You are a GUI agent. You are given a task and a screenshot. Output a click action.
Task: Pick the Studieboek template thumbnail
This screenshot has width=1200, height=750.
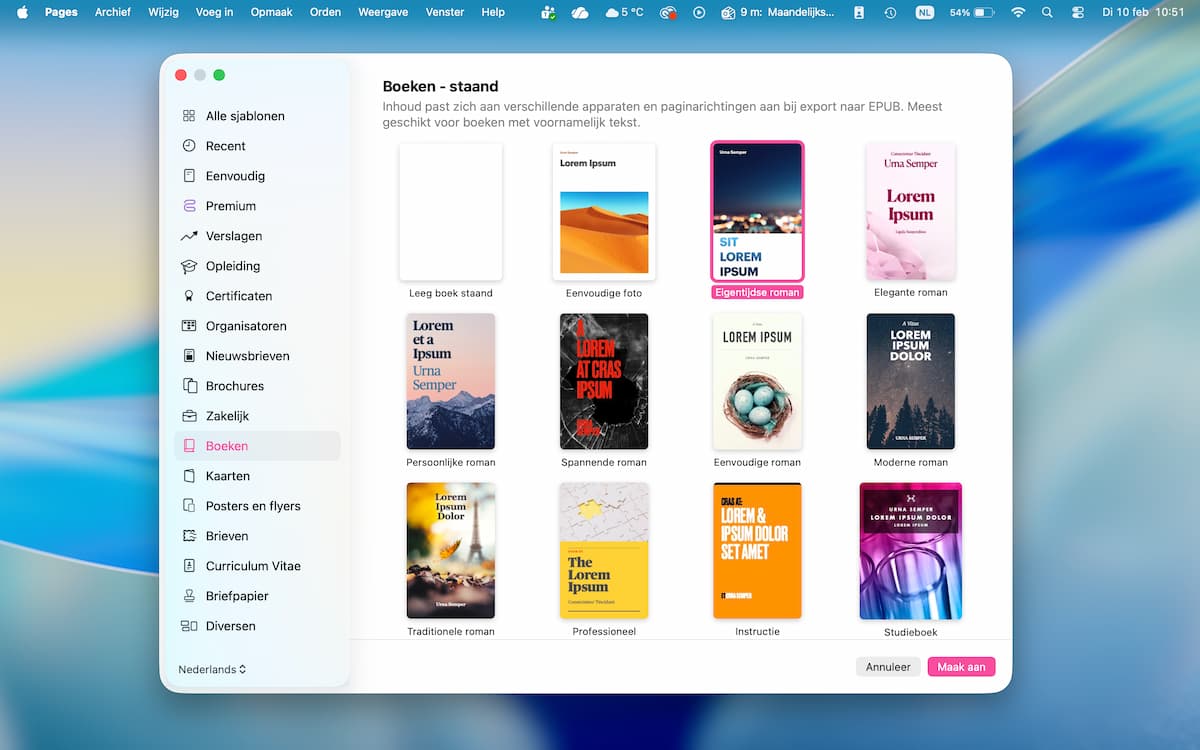[910, 551]
